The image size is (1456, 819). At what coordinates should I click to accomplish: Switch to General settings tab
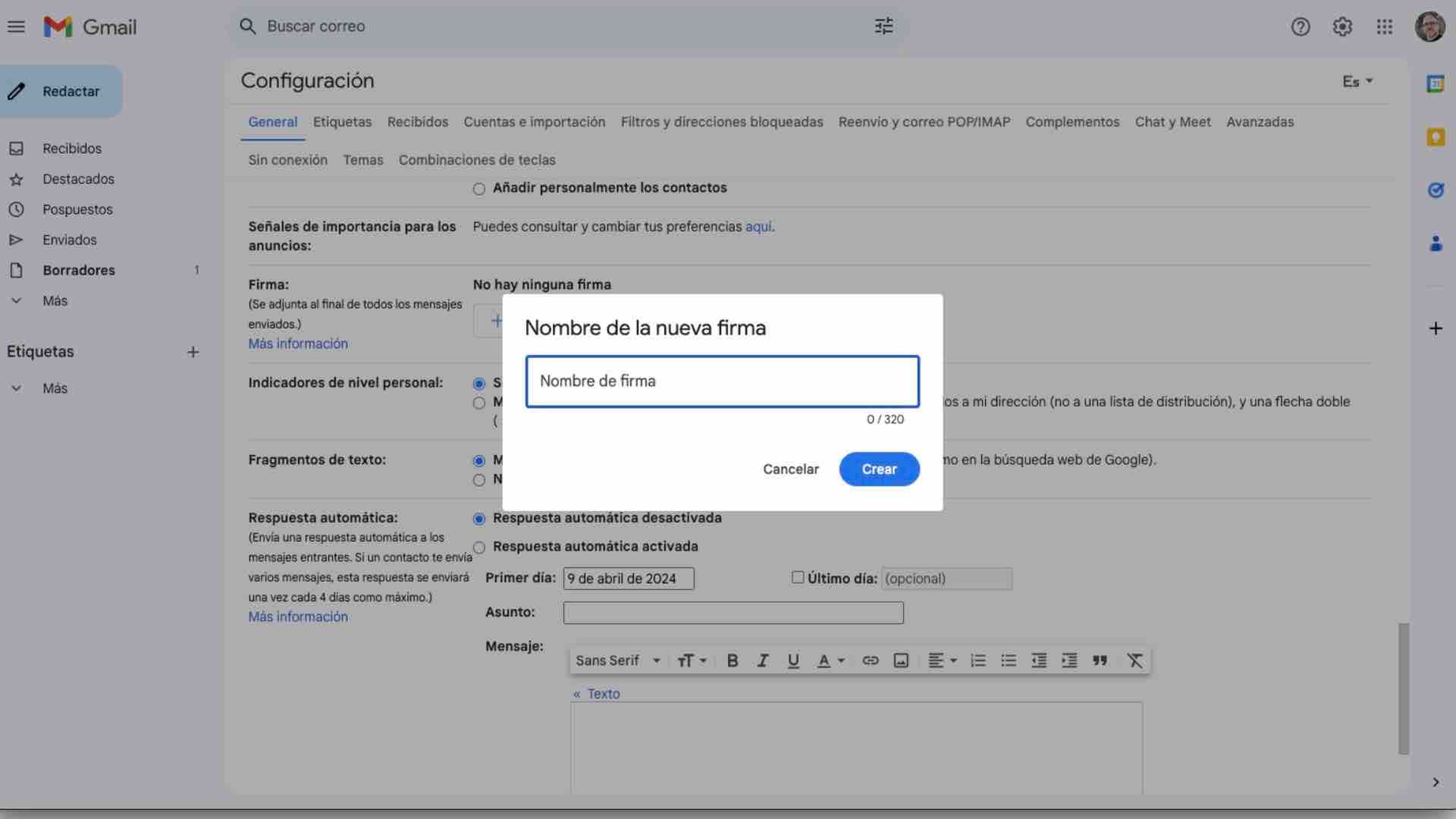(273, 122)
